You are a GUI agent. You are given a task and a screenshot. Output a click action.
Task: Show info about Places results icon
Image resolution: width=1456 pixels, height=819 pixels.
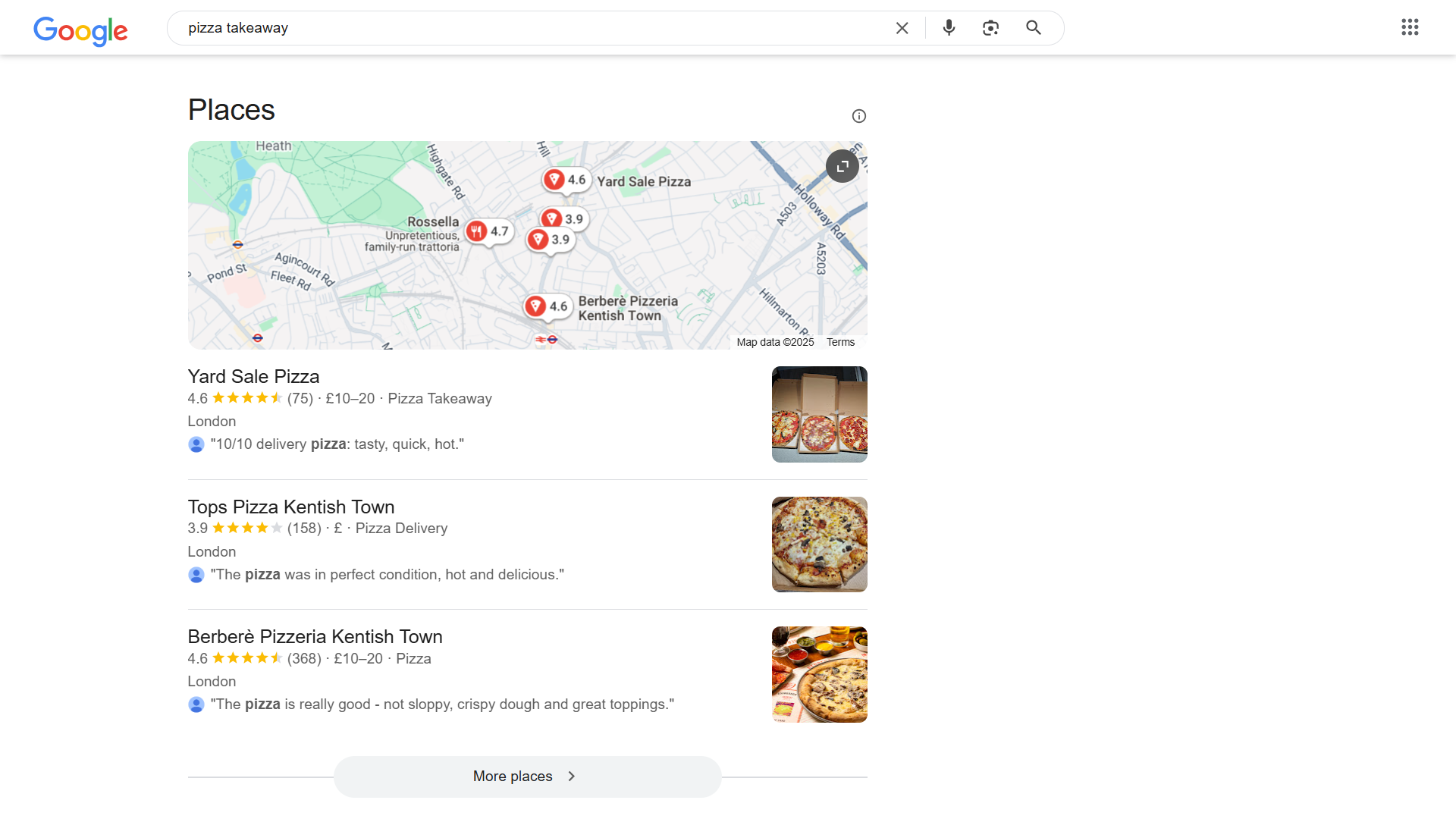tap(858, 116)
